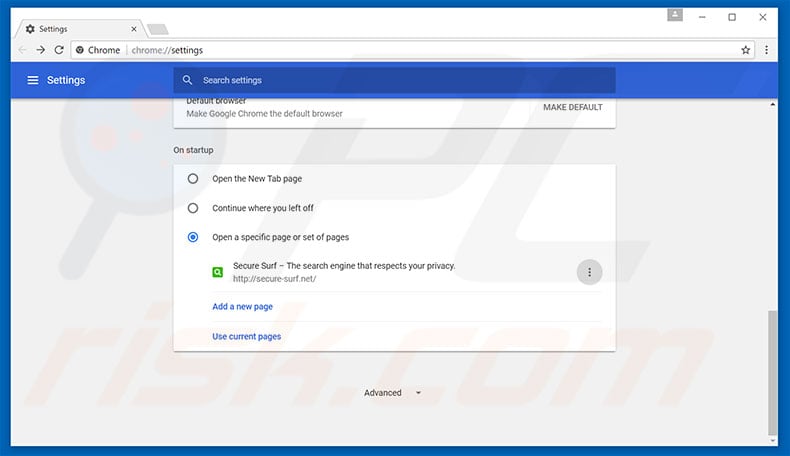The image size is (790, 456).
Task: Click the http://secure-surf.net/ URL text
Action: tap(275, 279)
